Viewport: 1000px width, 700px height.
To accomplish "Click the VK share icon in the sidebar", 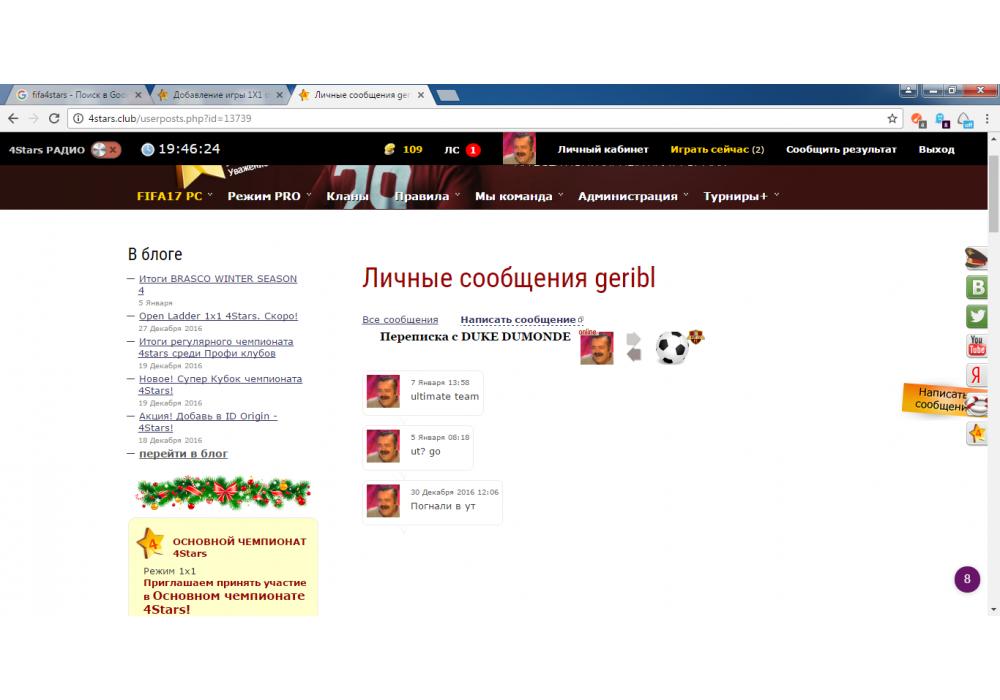I will click(x=977, y=288).
